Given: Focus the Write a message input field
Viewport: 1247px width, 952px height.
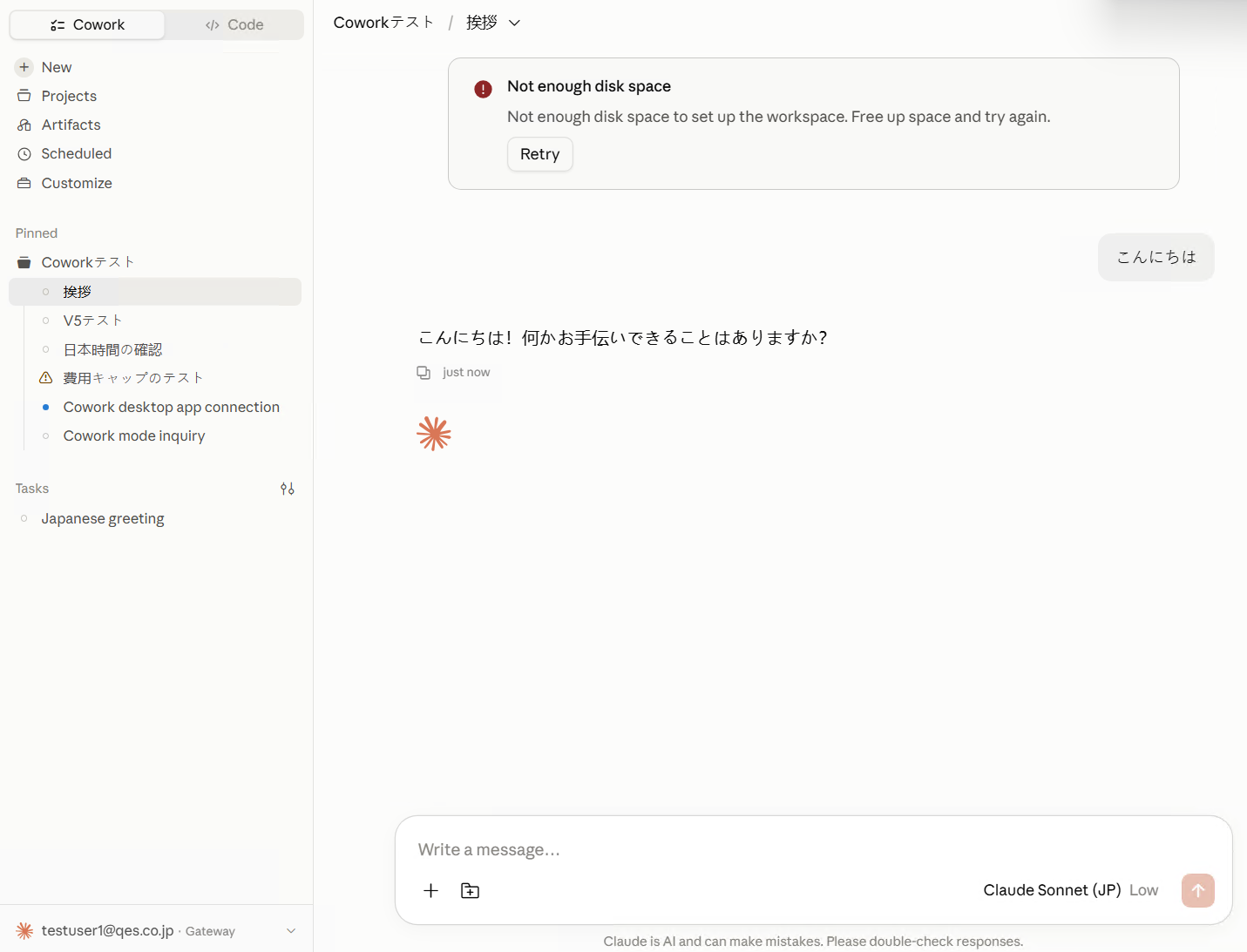Looking at the screenshot, I should coord(813,850).
